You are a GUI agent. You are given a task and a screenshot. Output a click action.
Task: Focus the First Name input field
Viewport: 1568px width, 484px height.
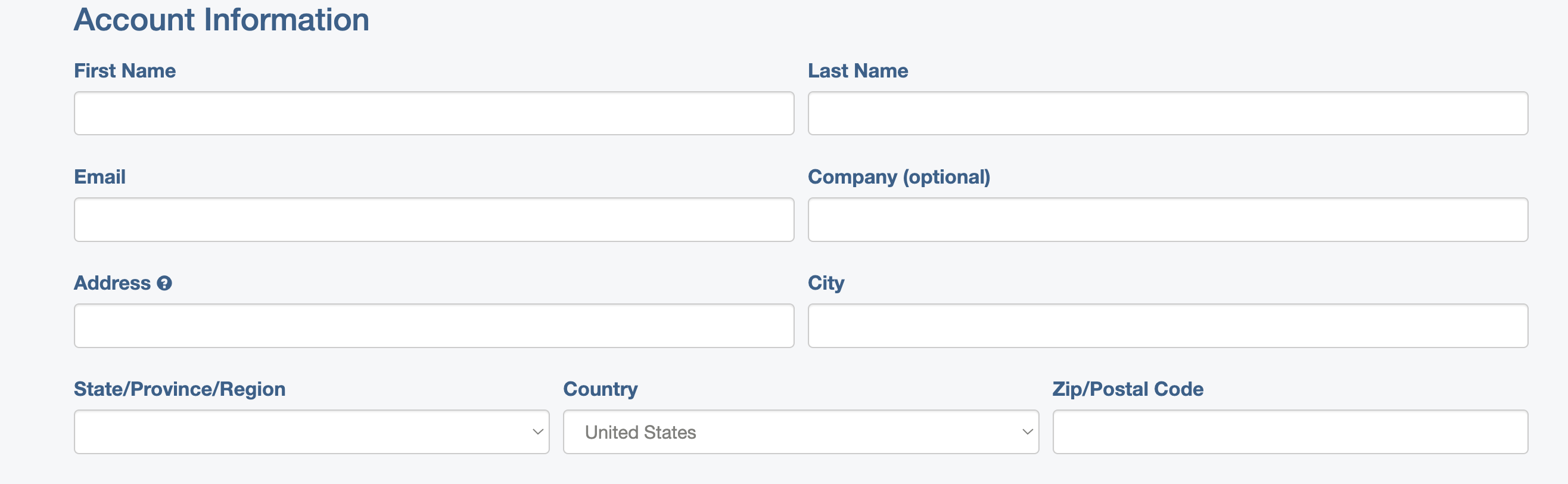(x=434, y=113)
